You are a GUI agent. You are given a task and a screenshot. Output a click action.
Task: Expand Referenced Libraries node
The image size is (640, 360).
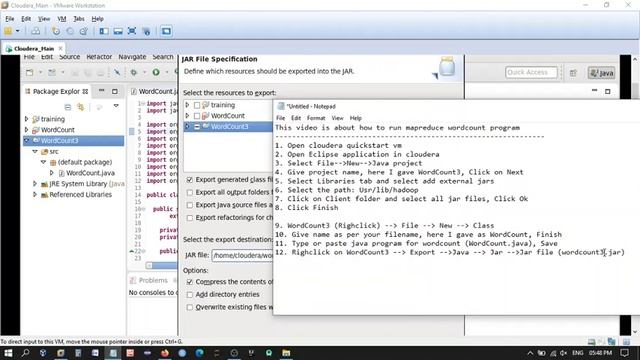tap(35, 195)
